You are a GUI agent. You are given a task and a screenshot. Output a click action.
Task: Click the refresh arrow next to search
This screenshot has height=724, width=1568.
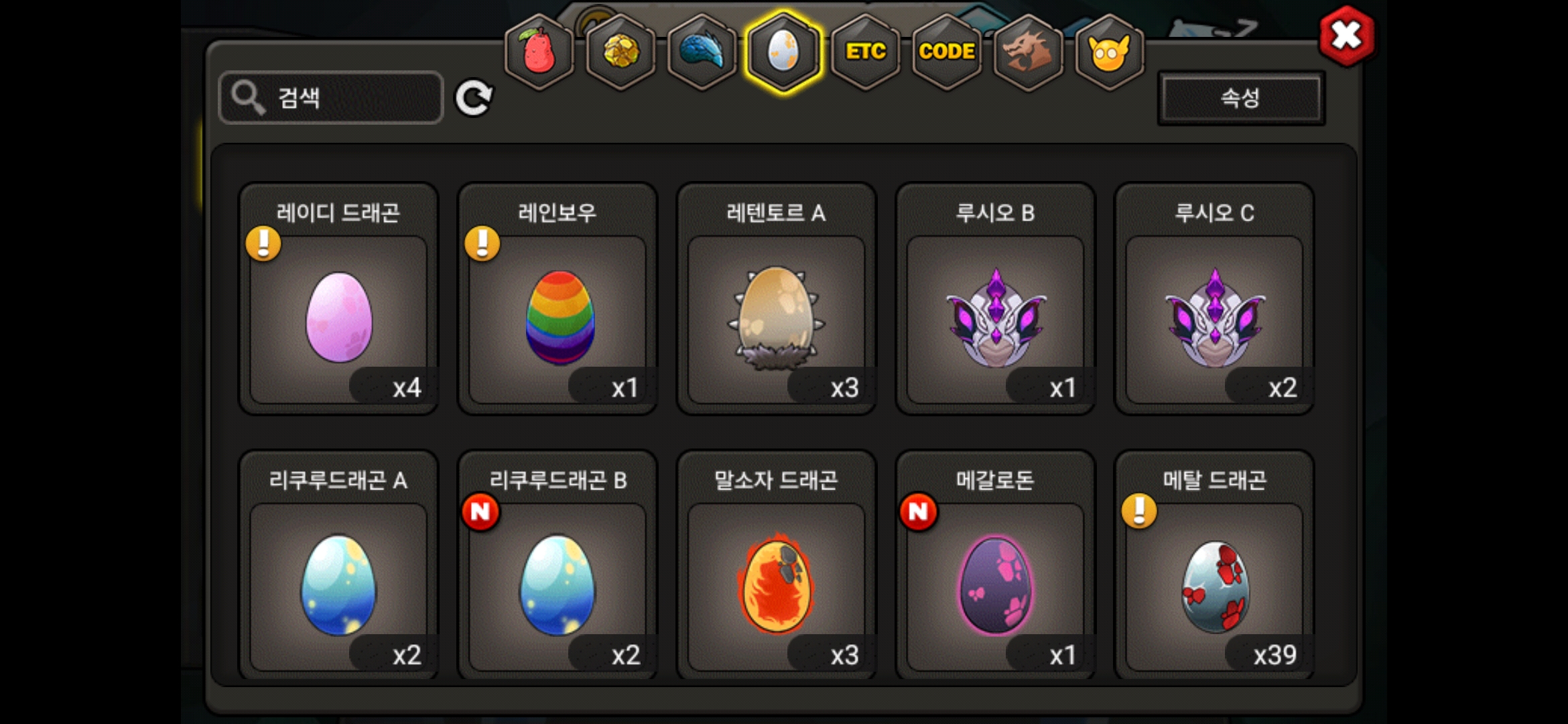pyautogui.click(x=474, y=99)
